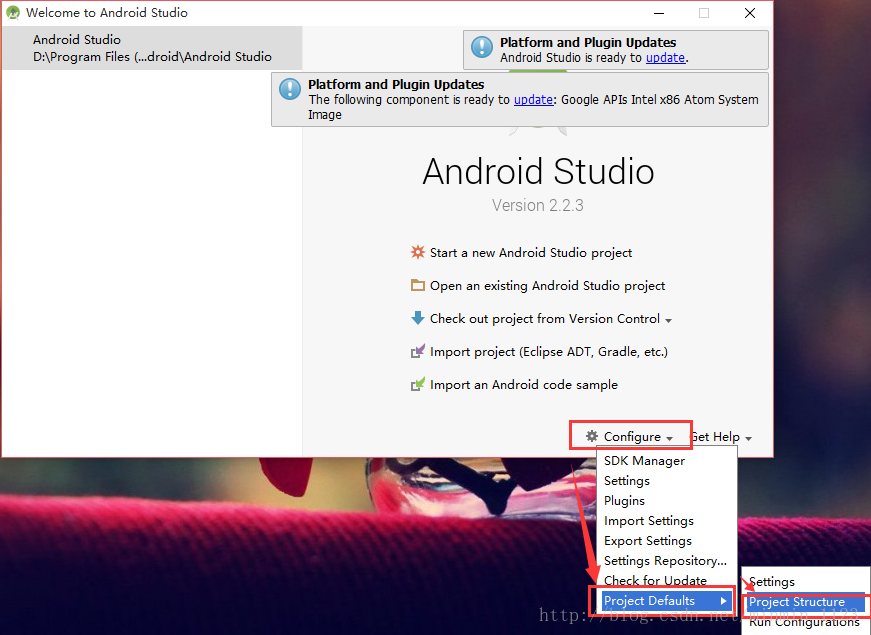The image size is (871, 635).
Task: Check out project from Version Control
Action: (544, 318)
